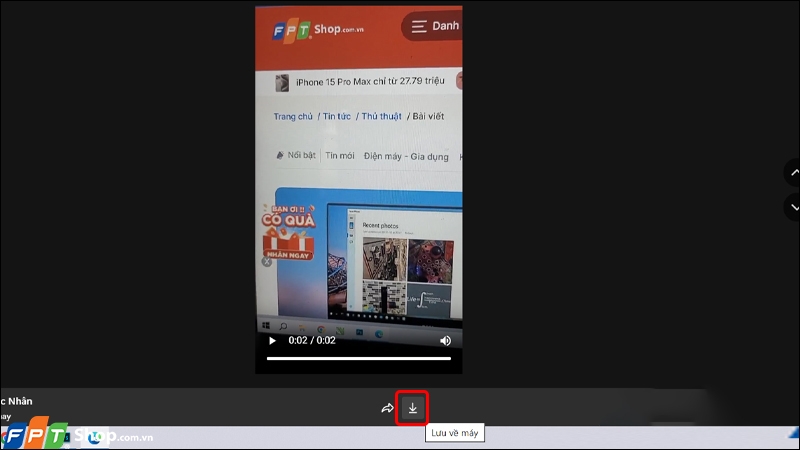Image resolution: width=800 pixels, height=450 pixels.
Task: Play the video
Action: [272, 341]
